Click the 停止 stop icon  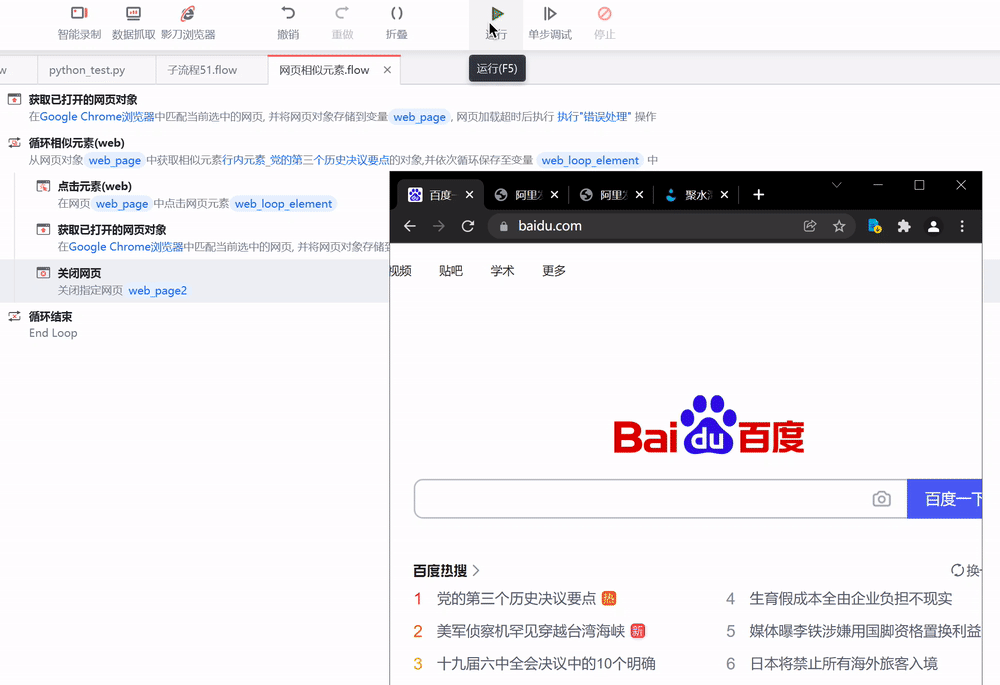tap(605, 13)
